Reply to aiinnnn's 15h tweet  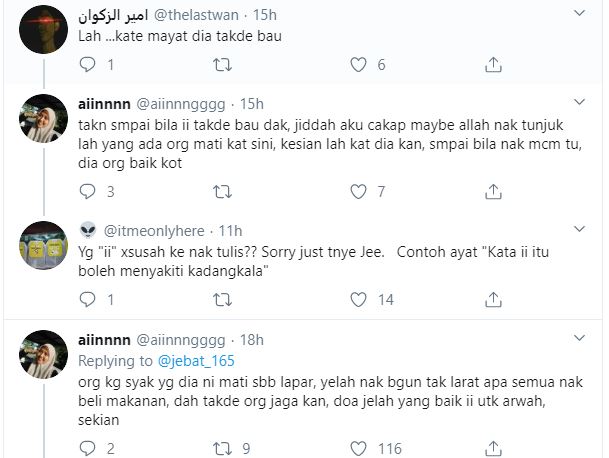click(87, 191)
